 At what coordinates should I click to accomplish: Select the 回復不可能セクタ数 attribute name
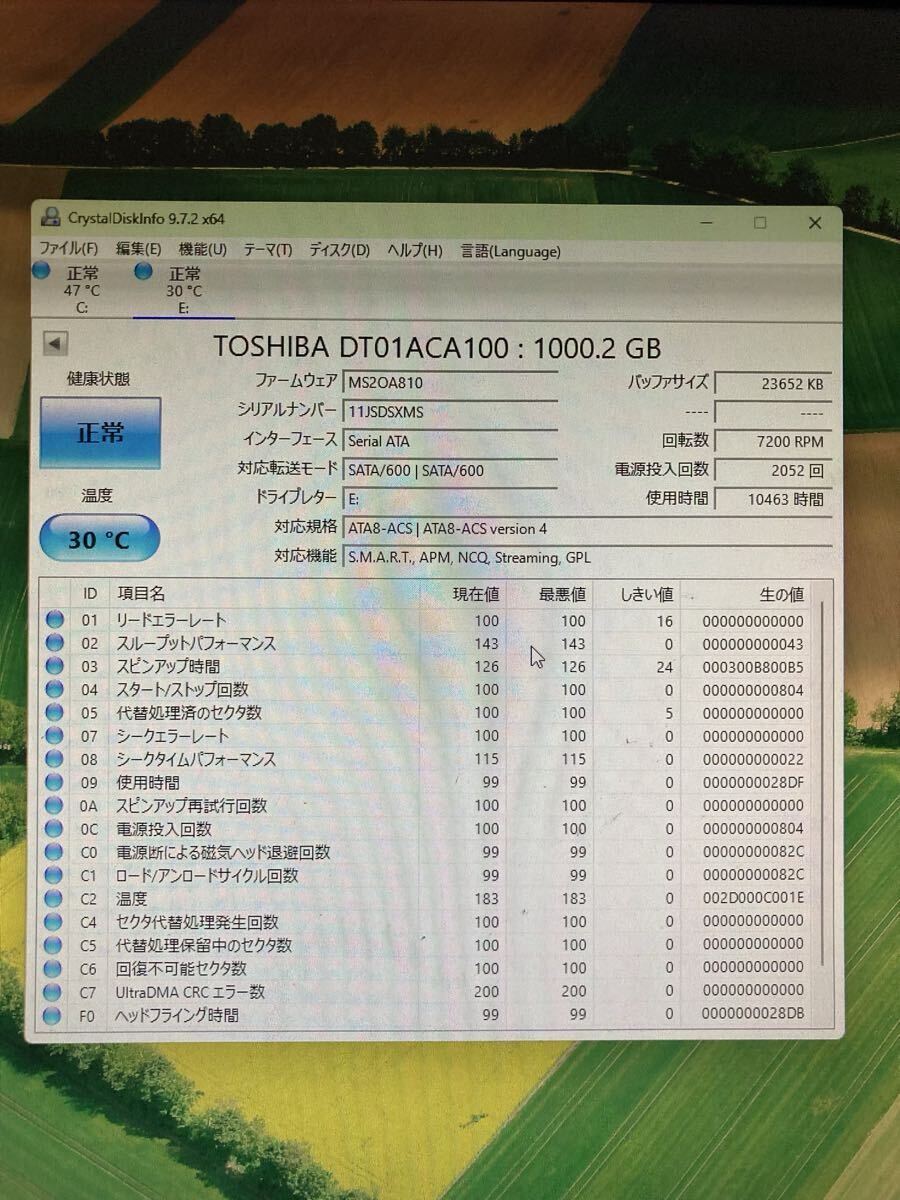tap(182, 968)
